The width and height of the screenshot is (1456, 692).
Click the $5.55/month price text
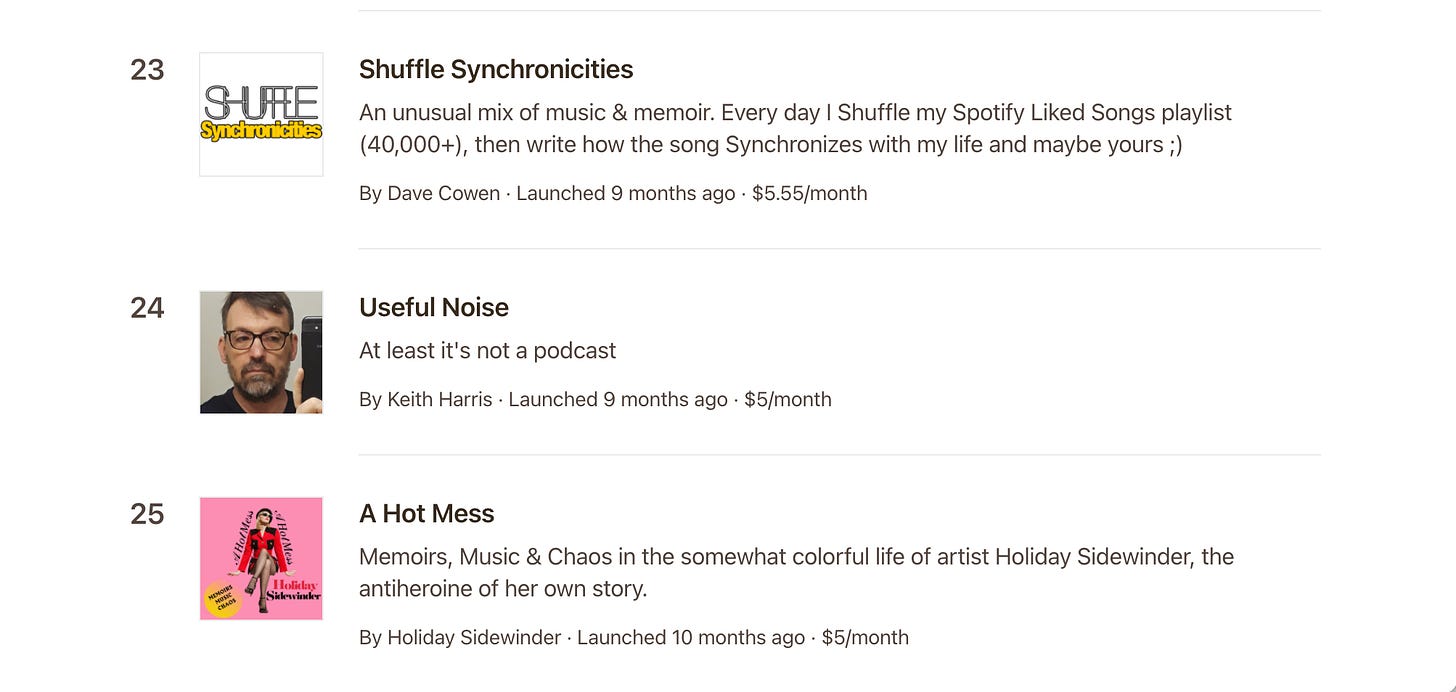(x=809, y=193)
